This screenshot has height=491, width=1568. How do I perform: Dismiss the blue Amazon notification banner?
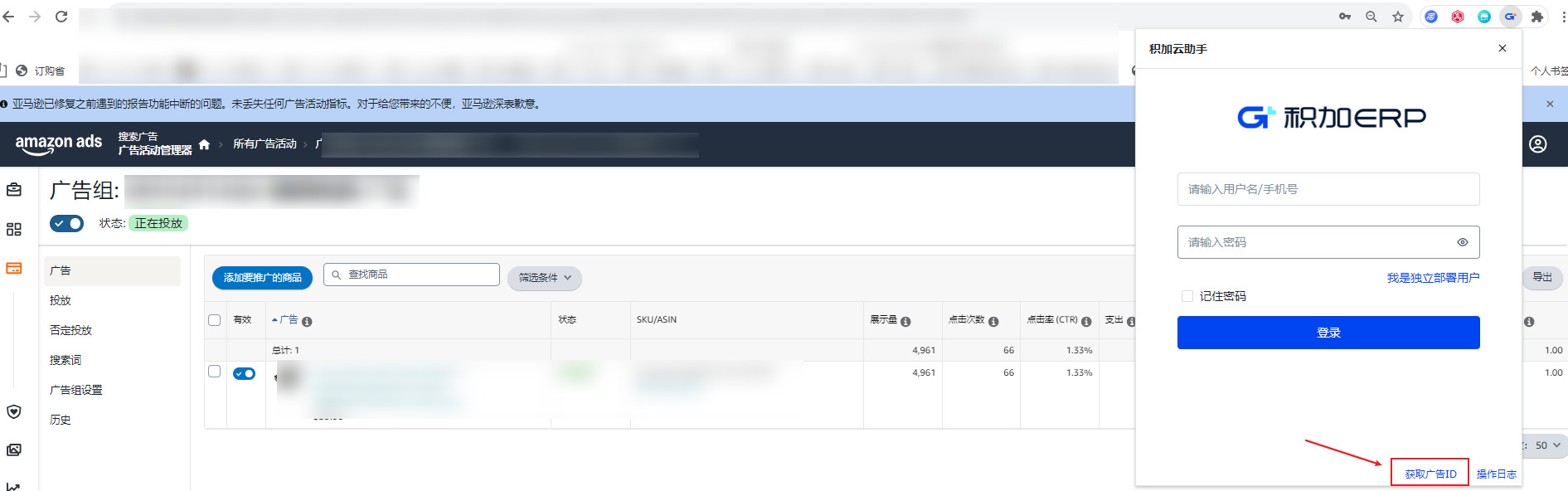(x=1550, y=104)
